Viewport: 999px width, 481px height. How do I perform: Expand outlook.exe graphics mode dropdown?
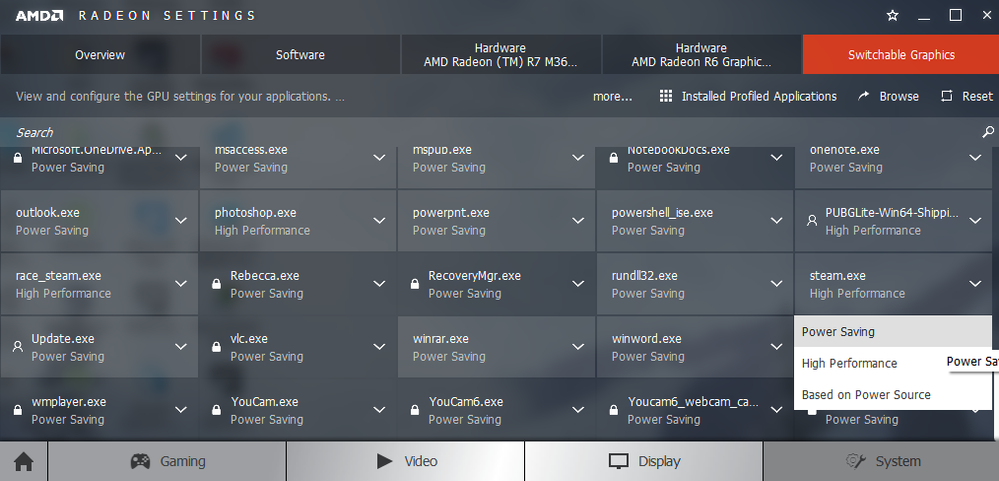click(x=181, y=220)
